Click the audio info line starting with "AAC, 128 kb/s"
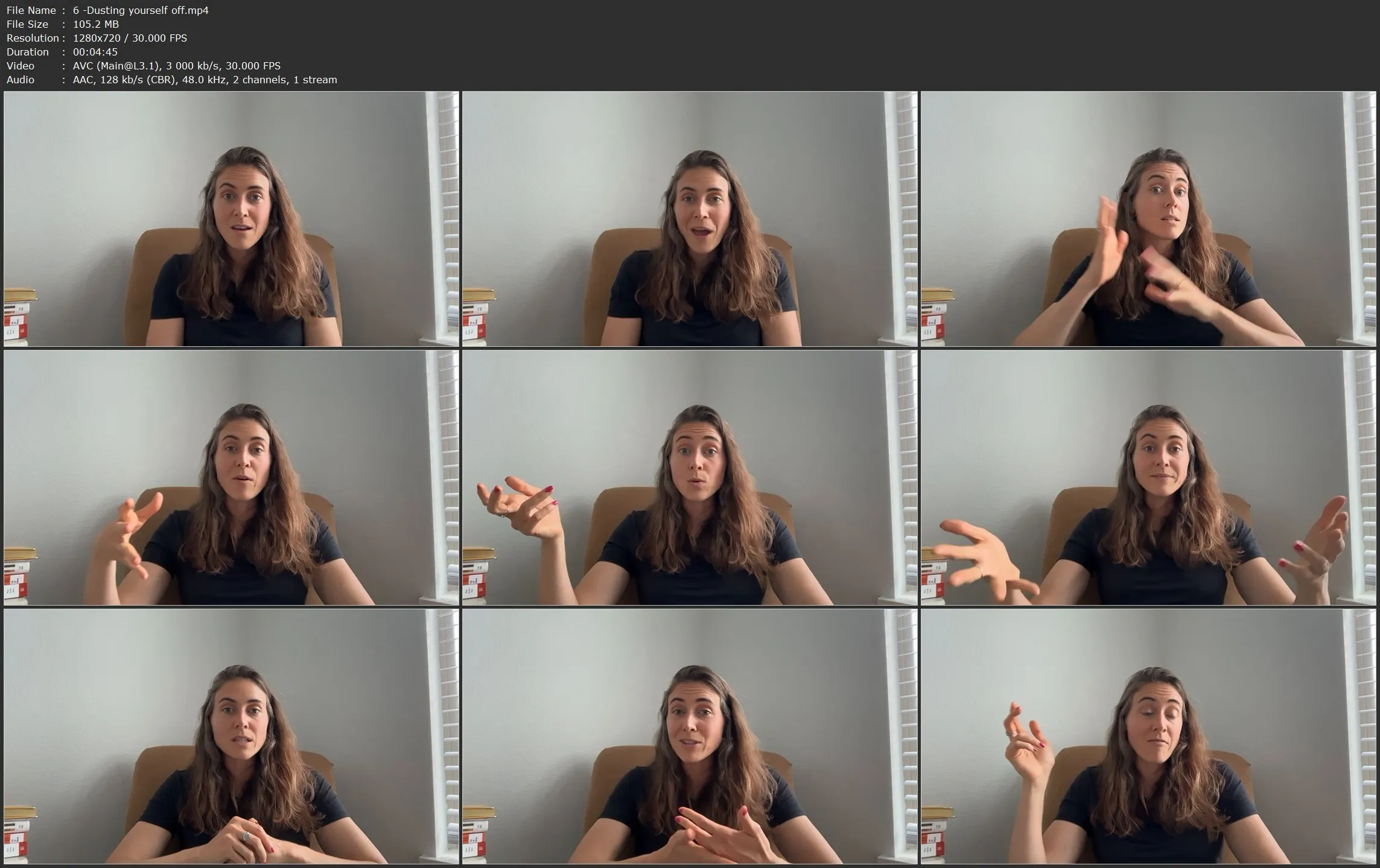This screenshot has height=868, width=1380. [205, 80]
